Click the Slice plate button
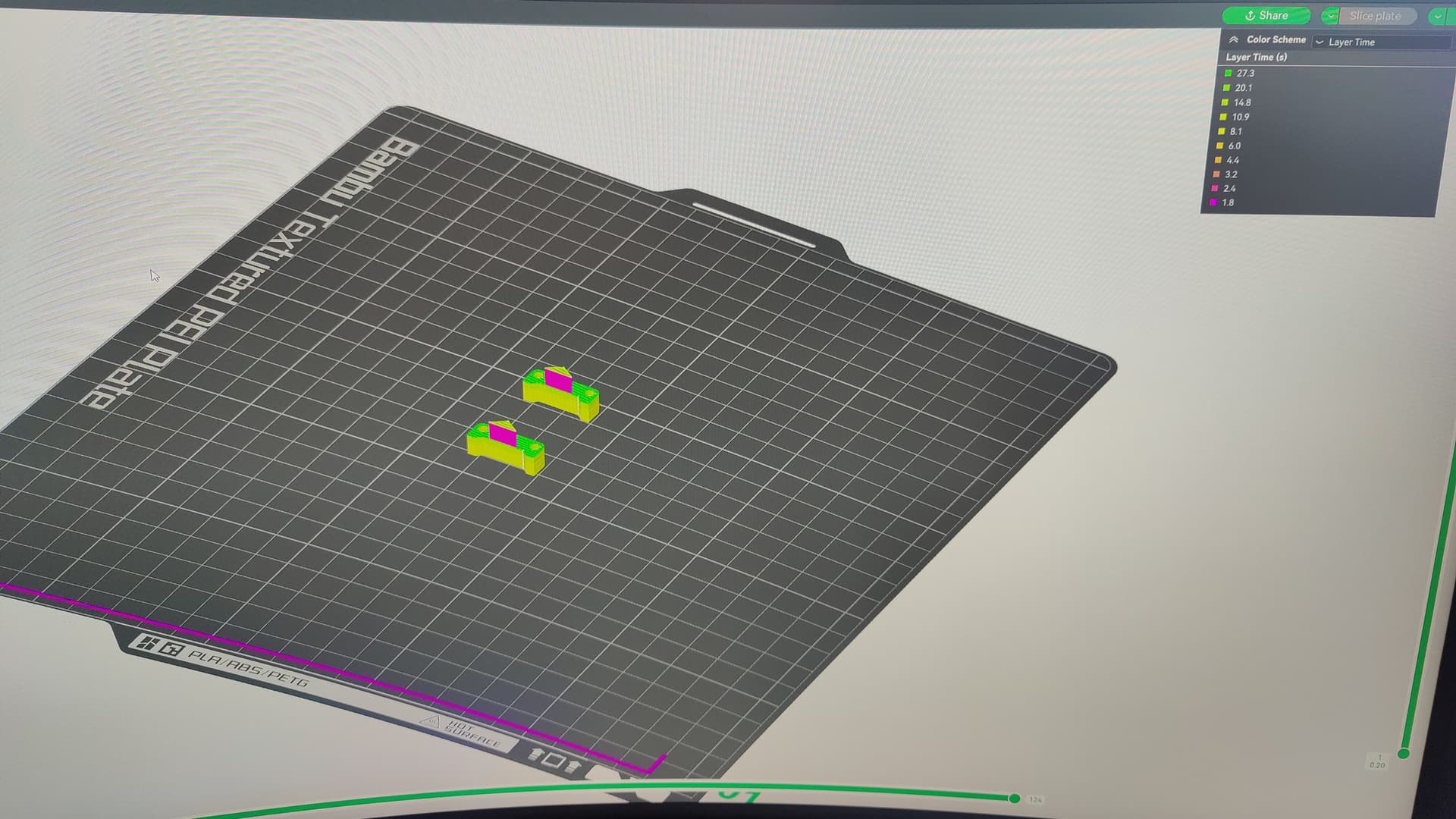 click(x=1375, y=16)
